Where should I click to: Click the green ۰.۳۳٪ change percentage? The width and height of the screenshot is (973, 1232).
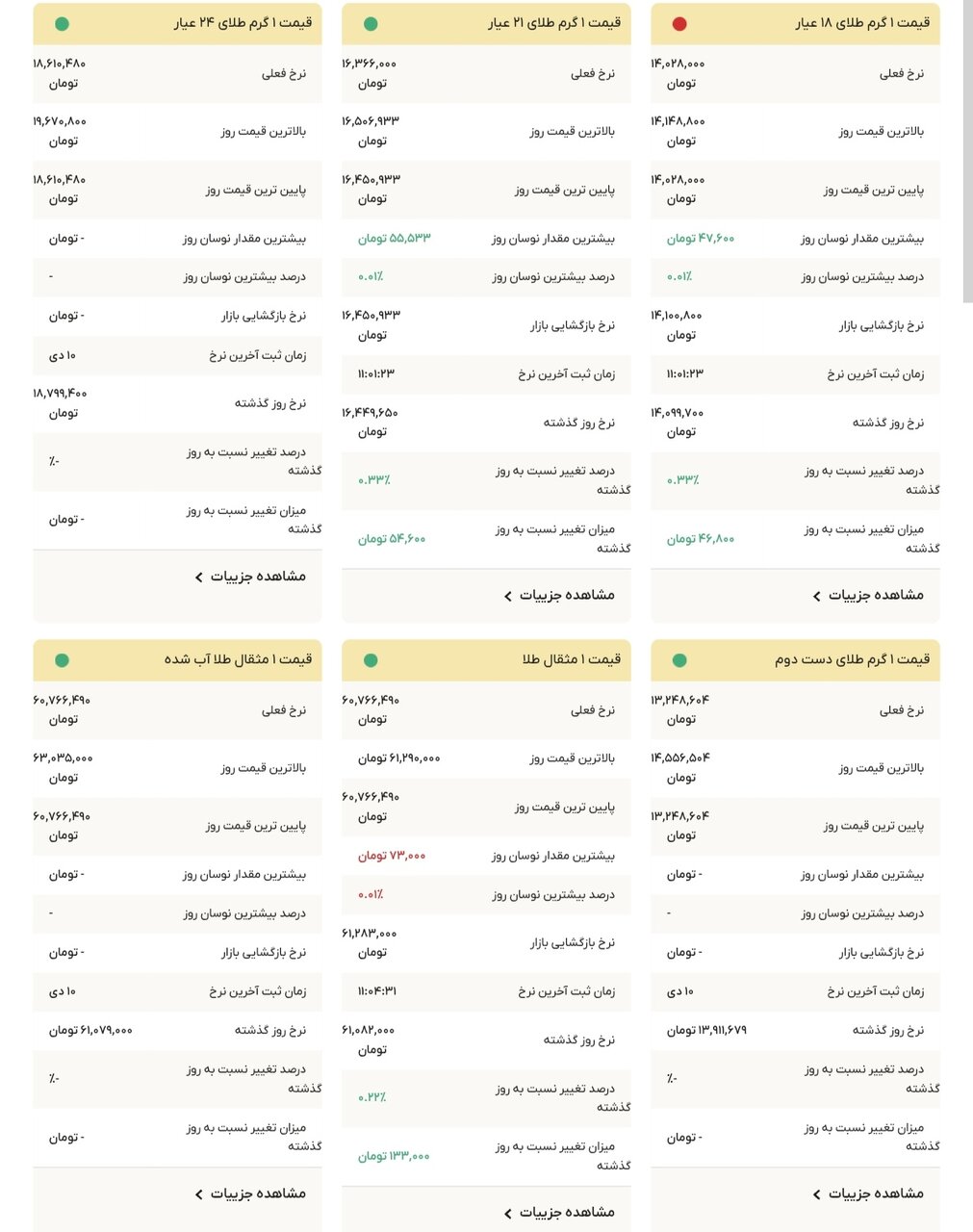pos(683,479)
